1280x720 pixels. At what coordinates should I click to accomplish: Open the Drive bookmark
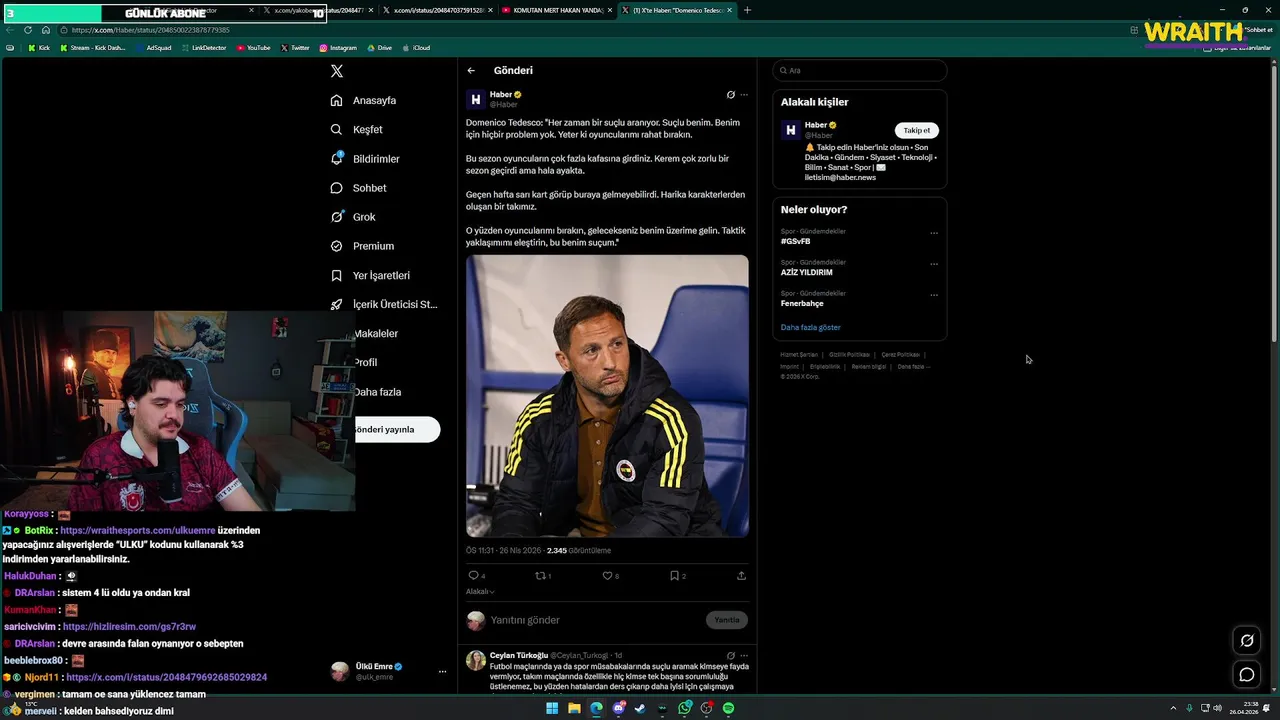pos(380,48)
